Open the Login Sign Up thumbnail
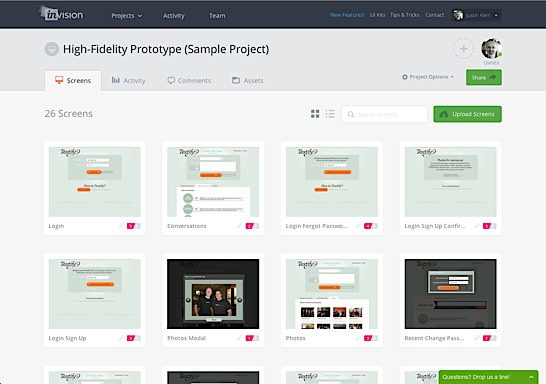 click(x=95, y=294)
